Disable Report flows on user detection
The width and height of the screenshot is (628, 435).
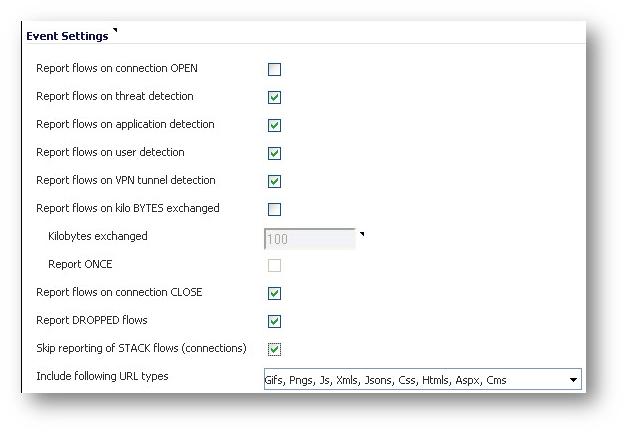click(x=274, y=153)
